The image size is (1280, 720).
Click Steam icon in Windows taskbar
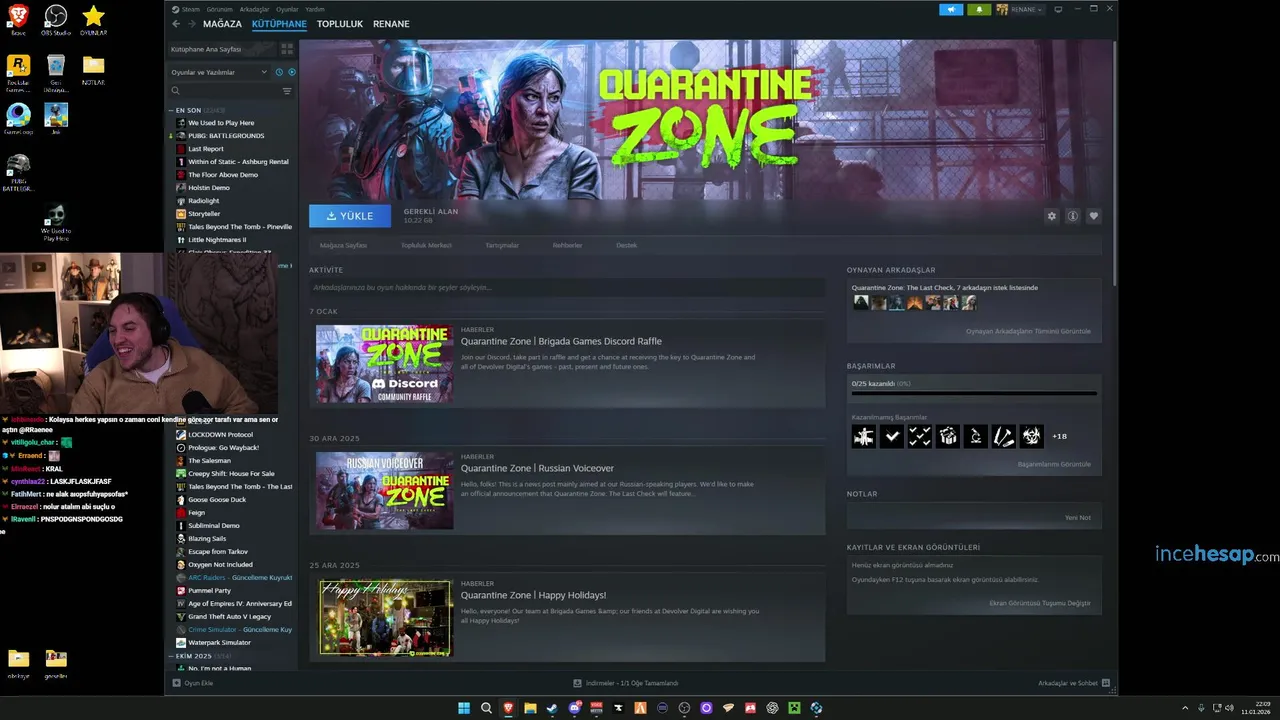[x=552, y=708]
